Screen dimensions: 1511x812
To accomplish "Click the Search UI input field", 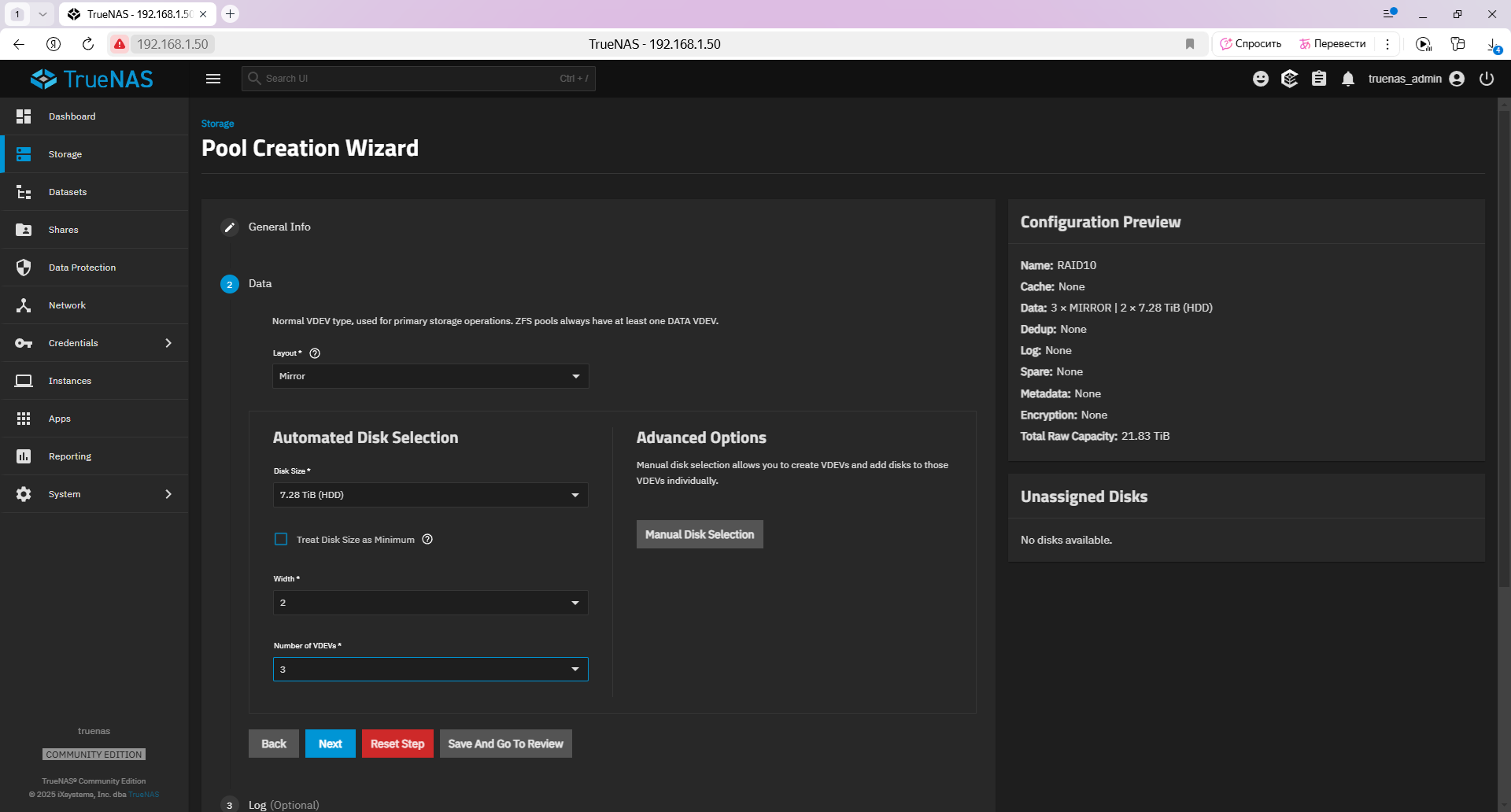I will (419, 79).
